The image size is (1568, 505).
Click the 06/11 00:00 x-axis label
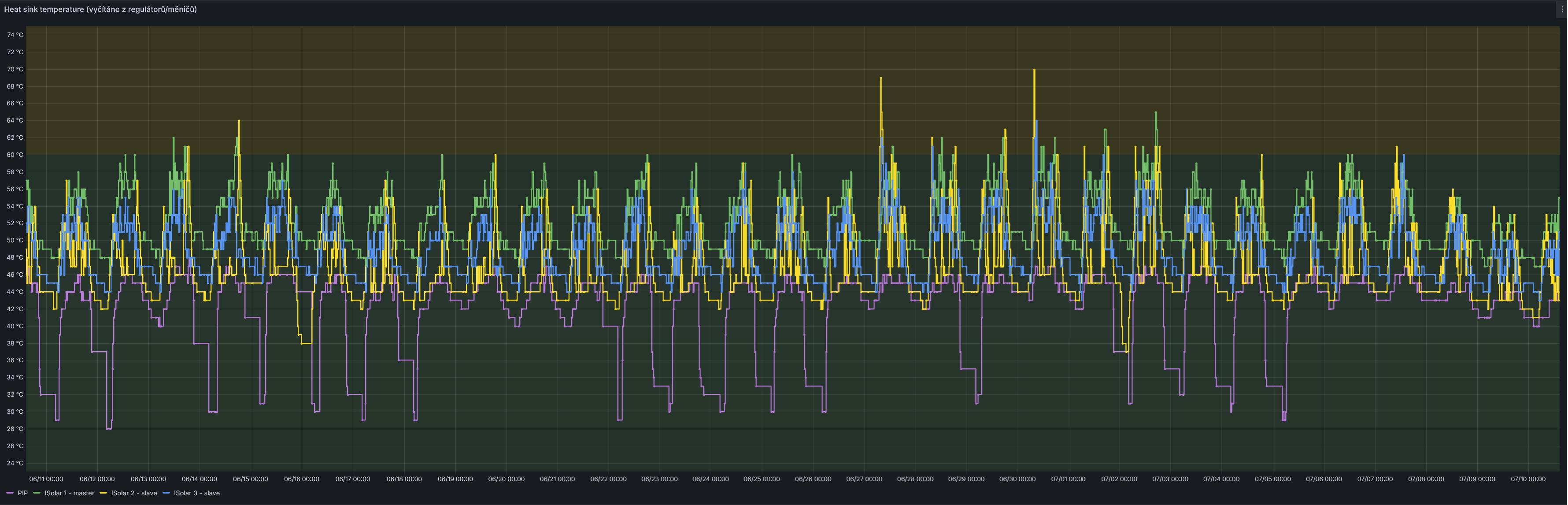(x=46, y=479)
